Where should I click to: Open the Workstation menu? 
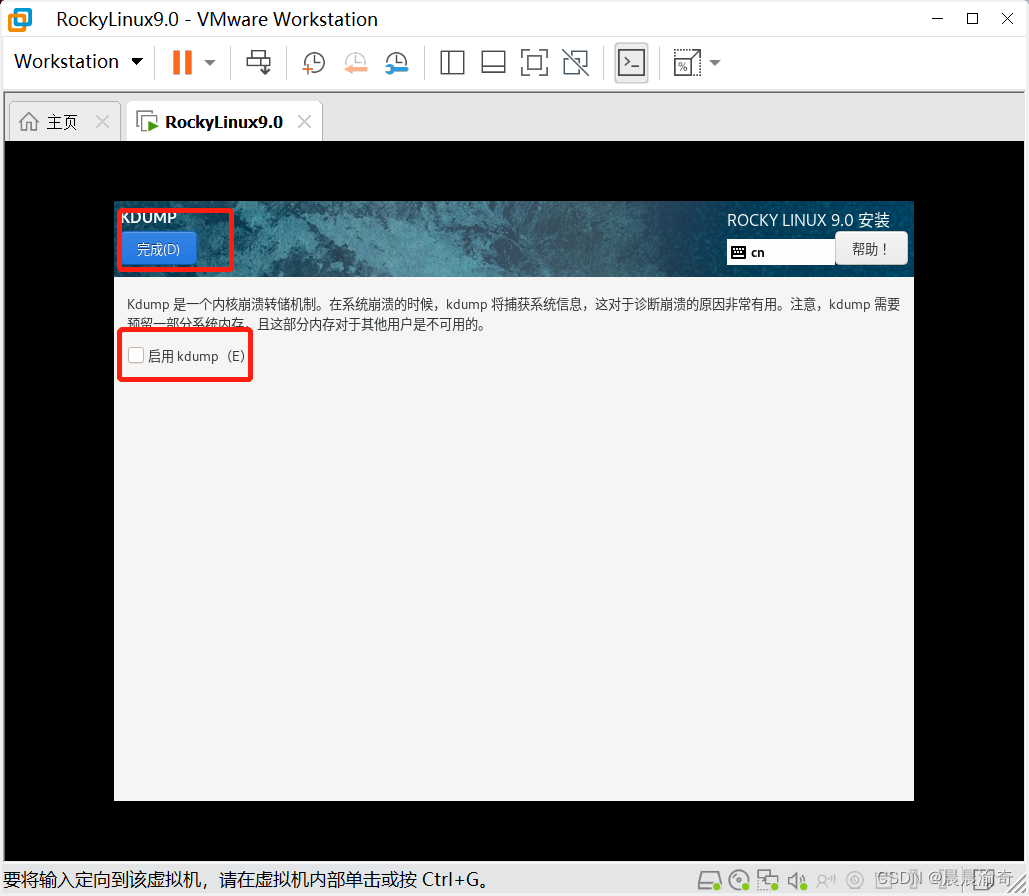[78, 62]
